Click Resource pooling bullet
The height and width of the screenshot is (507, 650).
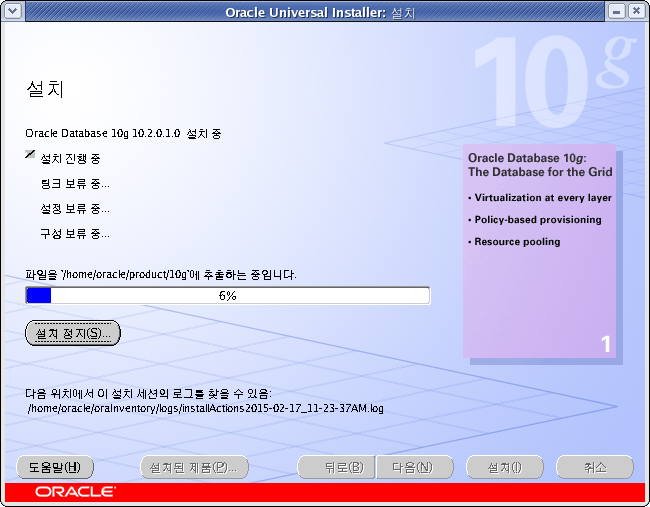click(x=514, y=242)
